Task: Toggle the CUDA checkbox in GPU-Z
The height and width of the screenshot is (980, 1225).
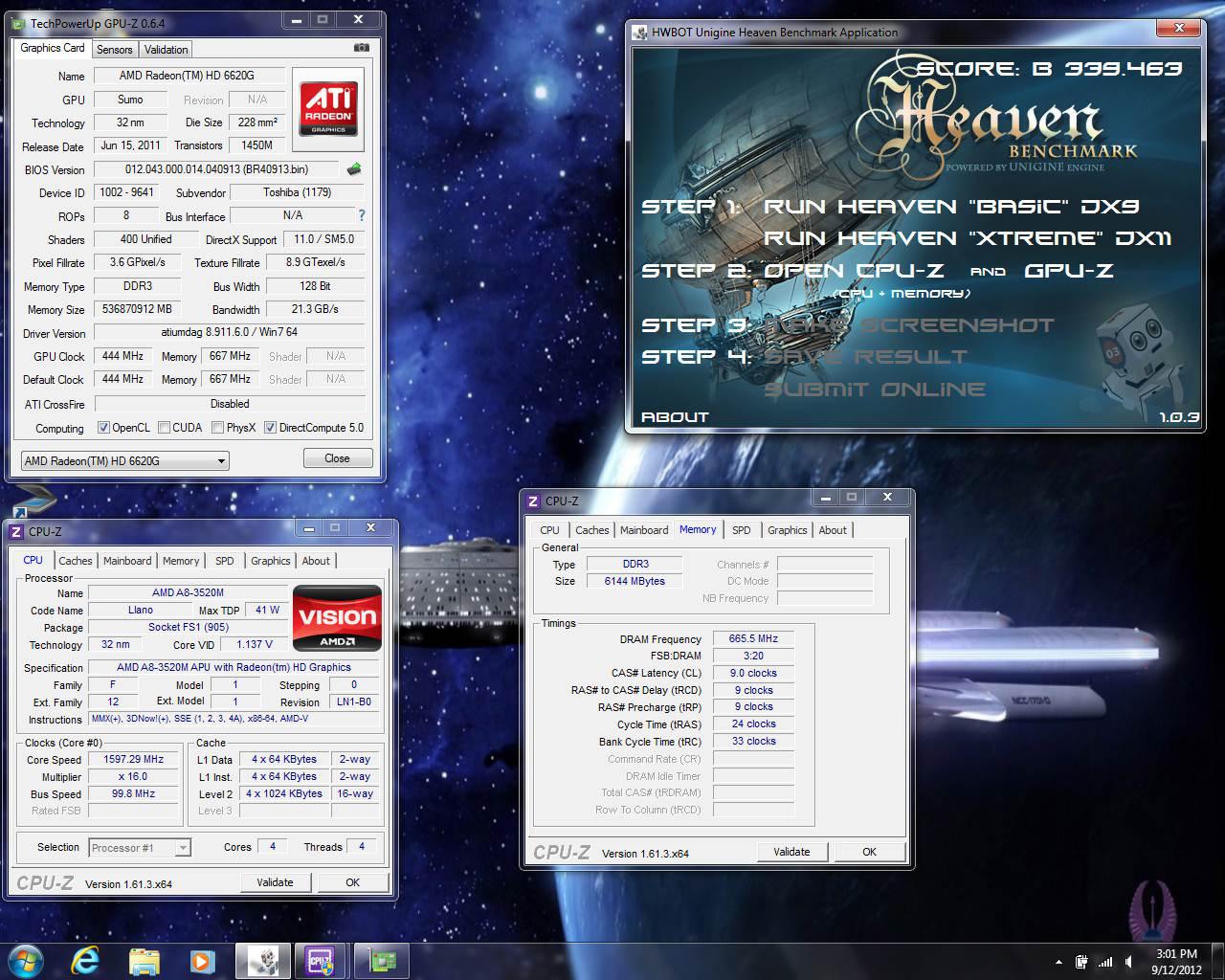Action: [x=164, y=428]
